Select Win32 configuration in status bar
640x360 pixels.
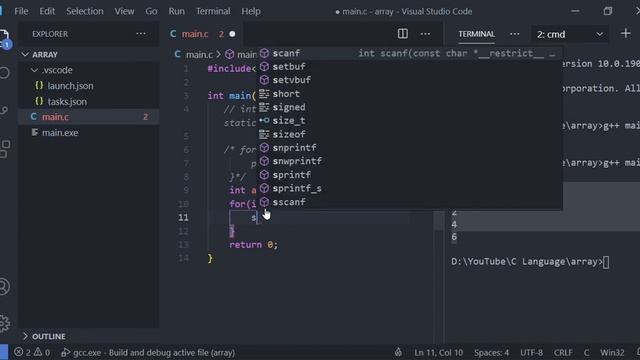click(x=612, y=352)
